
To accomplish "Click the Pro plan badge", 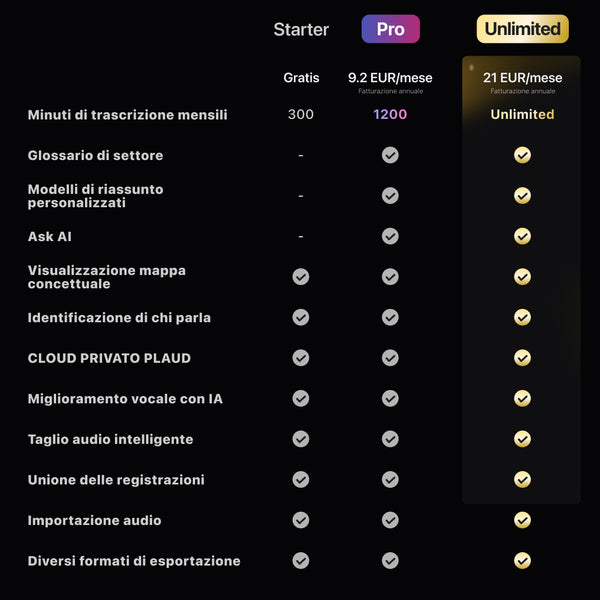I will tap(390, 29).
